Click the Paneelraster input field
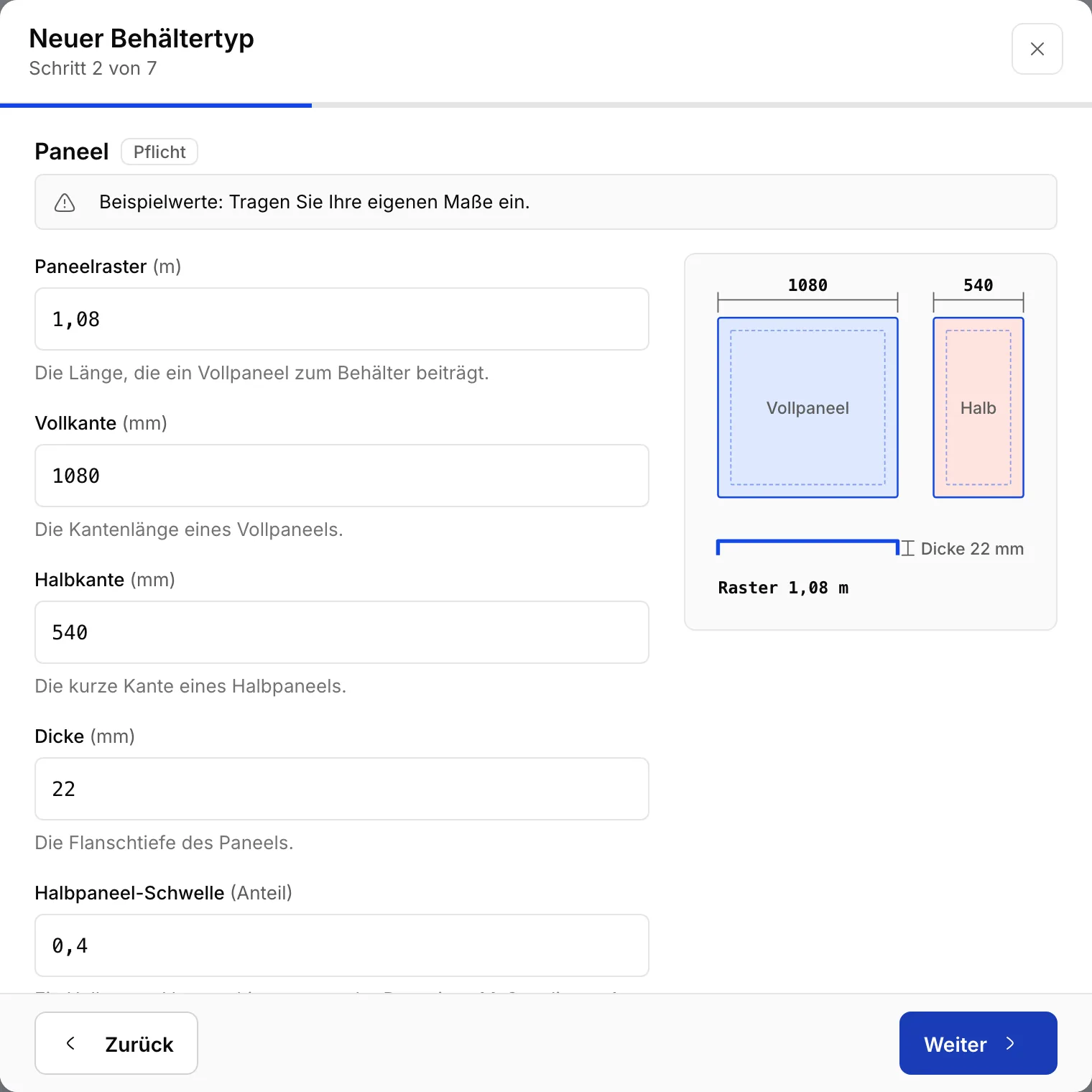1092x1092 pixels. pos(342,319)
